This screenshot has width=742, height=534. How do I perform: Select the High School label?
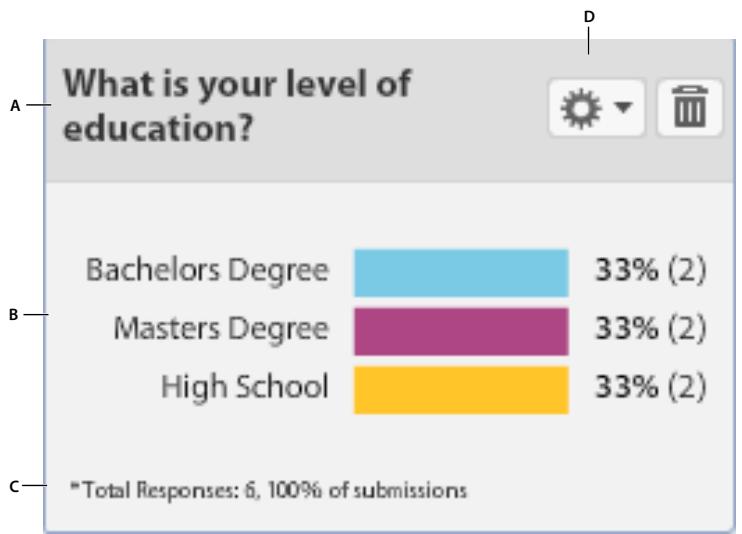point(245,387)
